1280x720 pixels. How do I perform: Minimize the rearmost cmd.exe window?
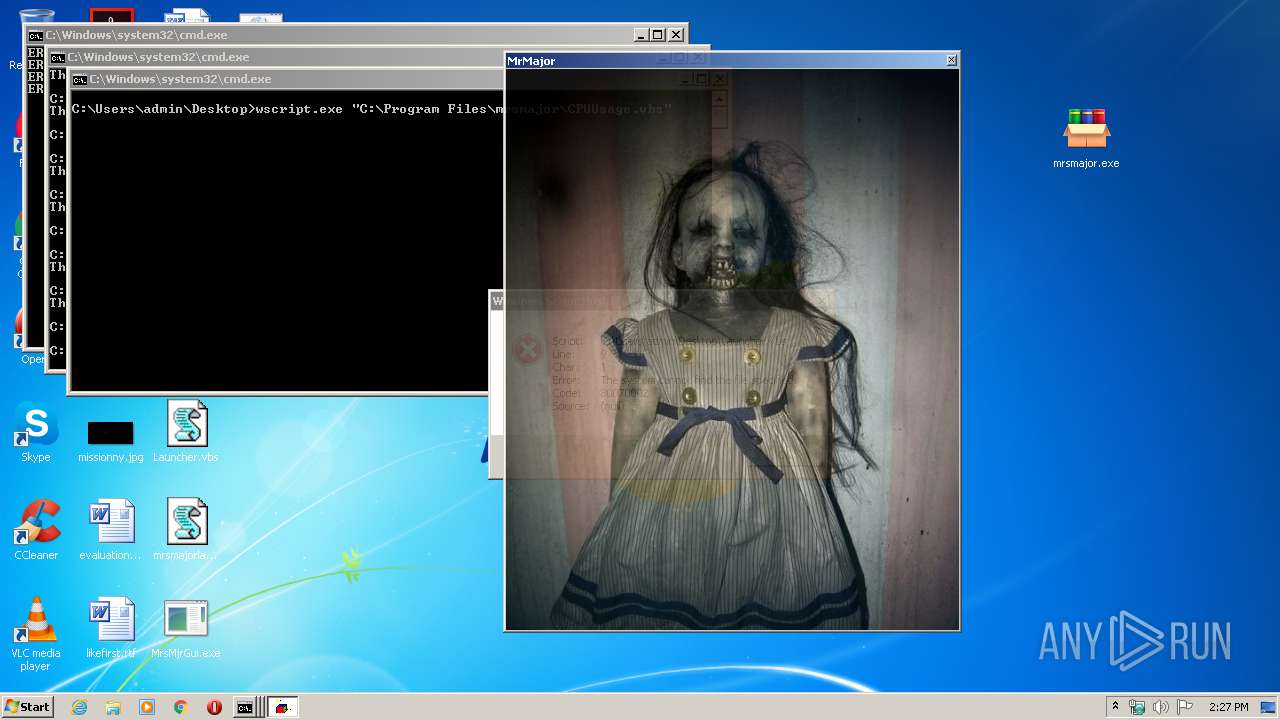640,35
